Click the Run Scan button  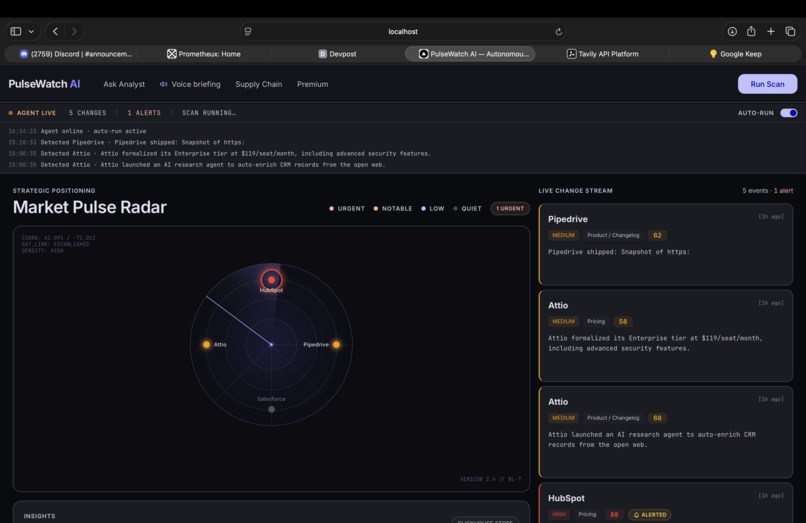tap(767, 84)
